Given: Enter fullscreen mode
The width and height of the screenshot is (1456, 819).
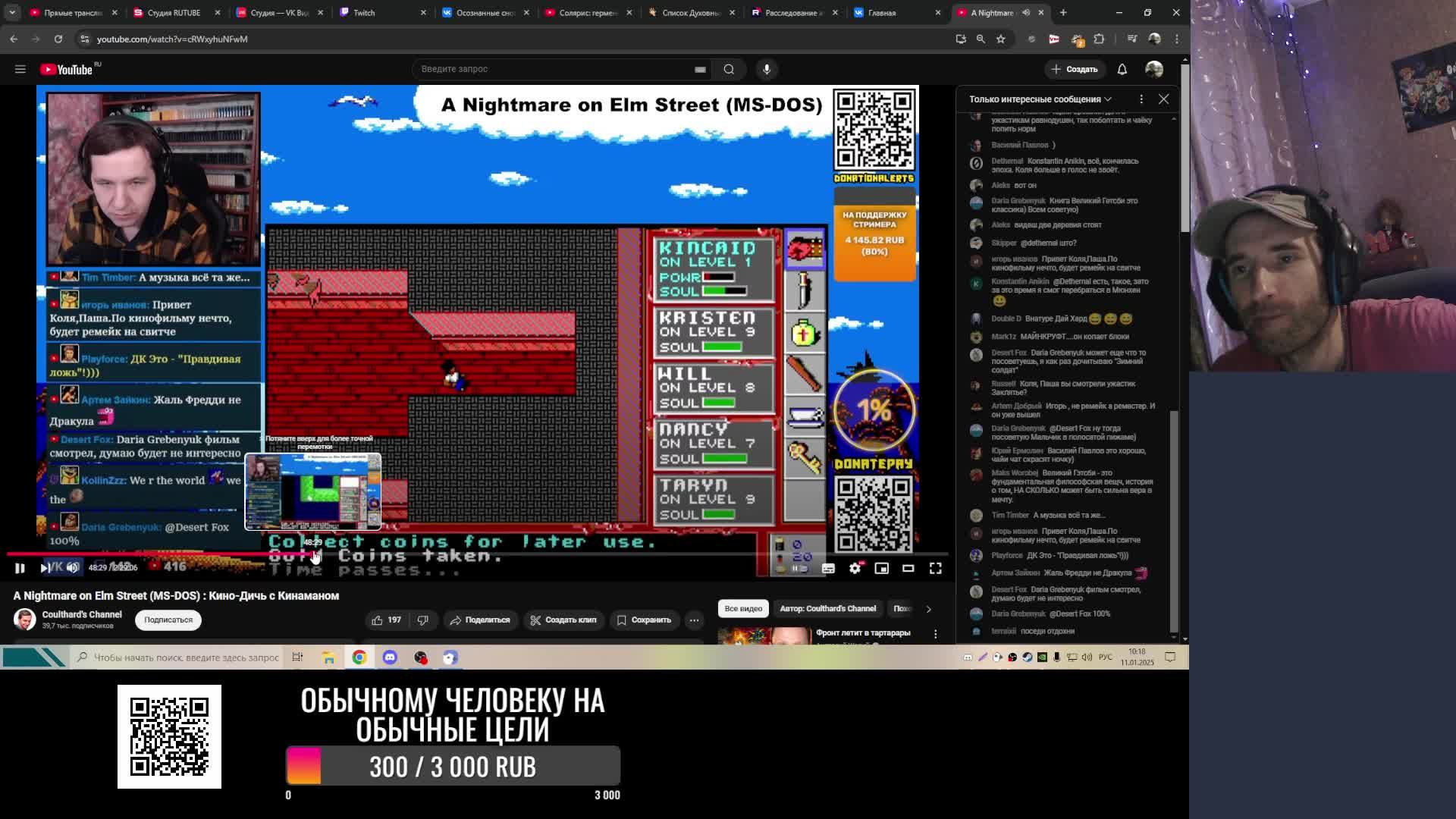Looking at the screenshot, I should point(935,568).
